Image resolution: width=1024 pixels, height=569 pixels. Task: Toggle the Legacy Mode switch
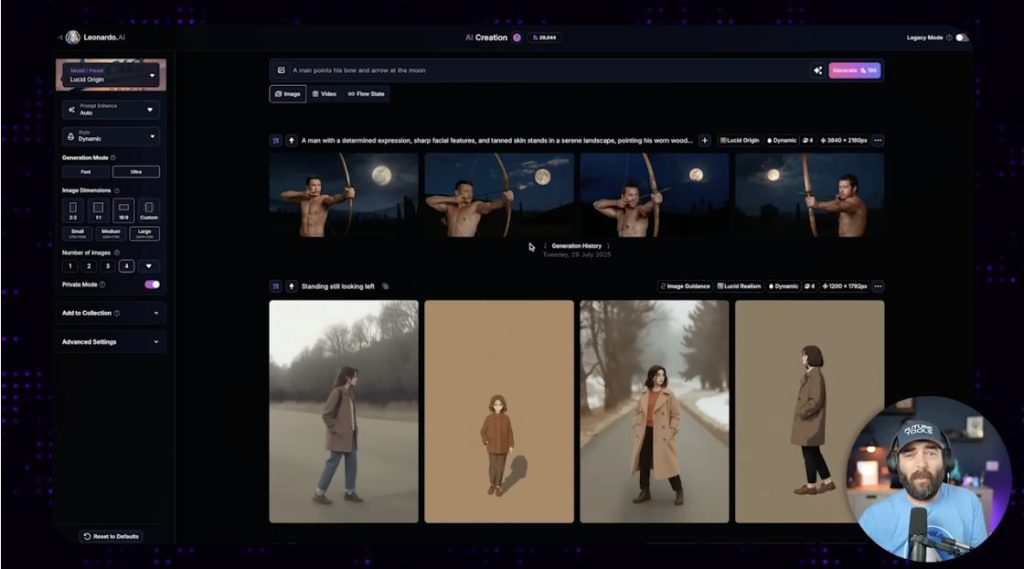click(961, 38)
